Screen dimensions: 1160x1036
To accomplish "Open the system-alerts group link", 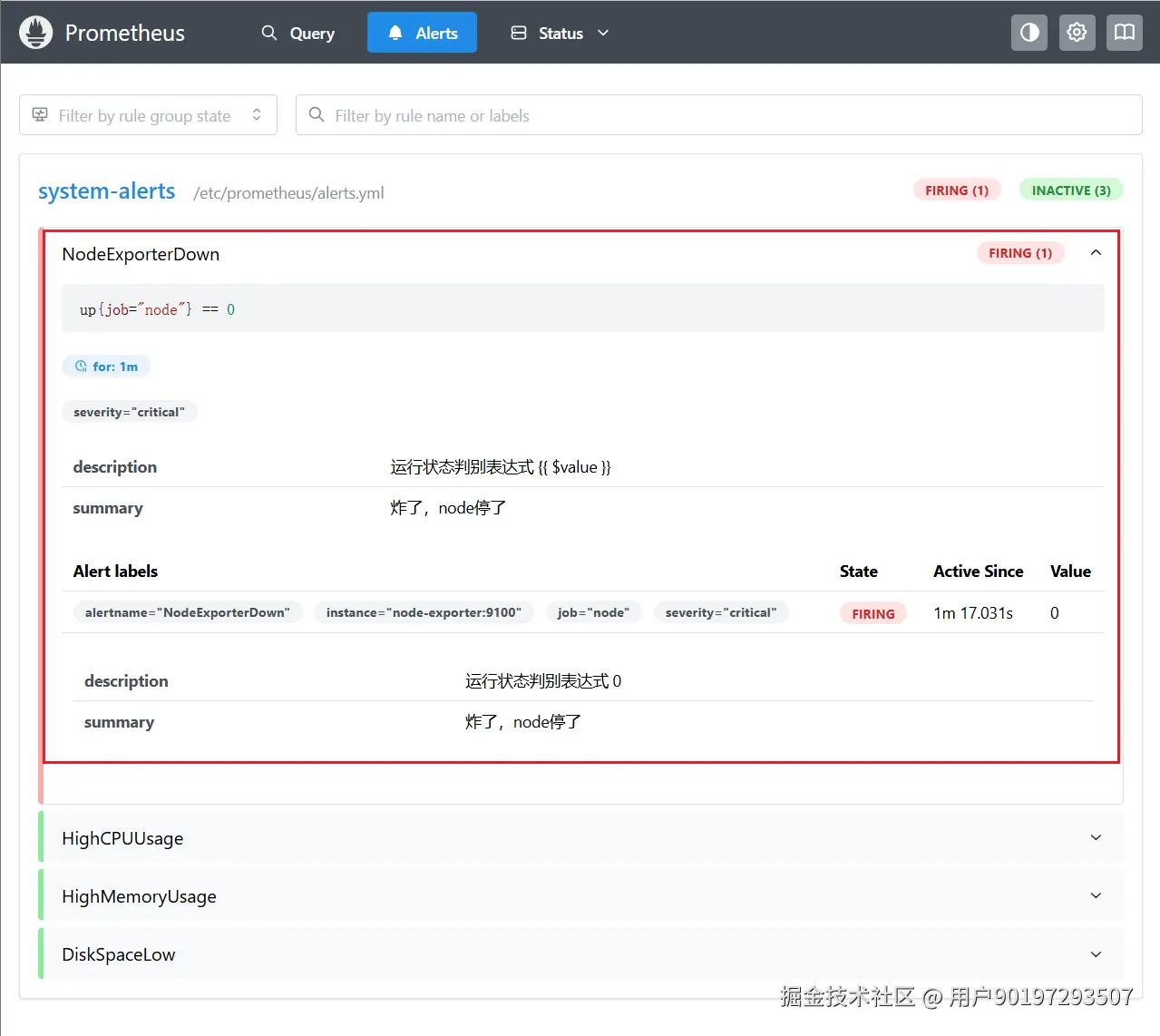I will tap(107, 191).
